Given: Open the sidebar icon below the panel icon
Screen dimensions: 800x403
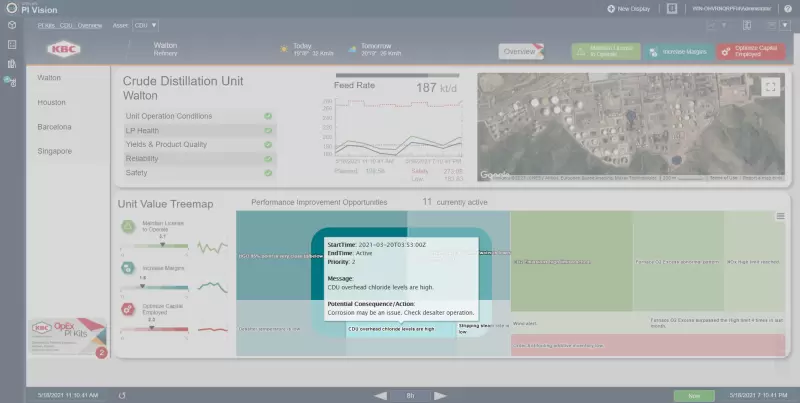Looking at the screenshot, I should point(12,64).
